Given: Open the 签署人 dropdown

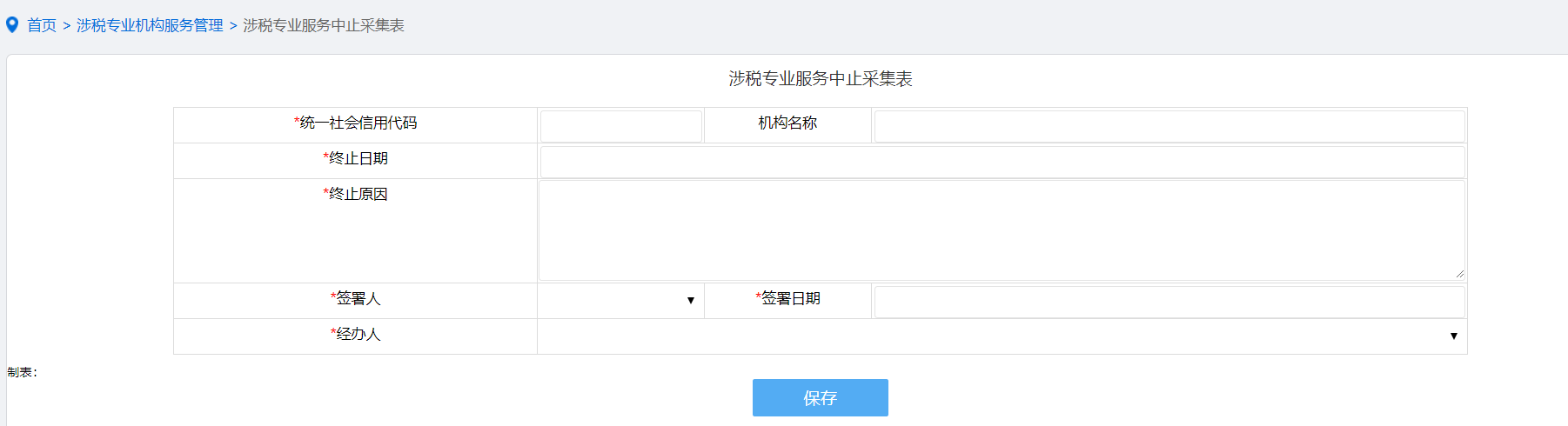Looking at the screenshot, I should pos(620,301).
